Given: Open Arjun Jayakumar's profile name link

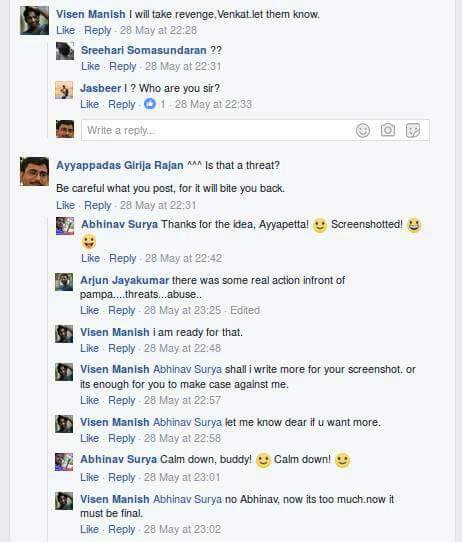Looking at the screenshot, I should [x=124, y=280].
